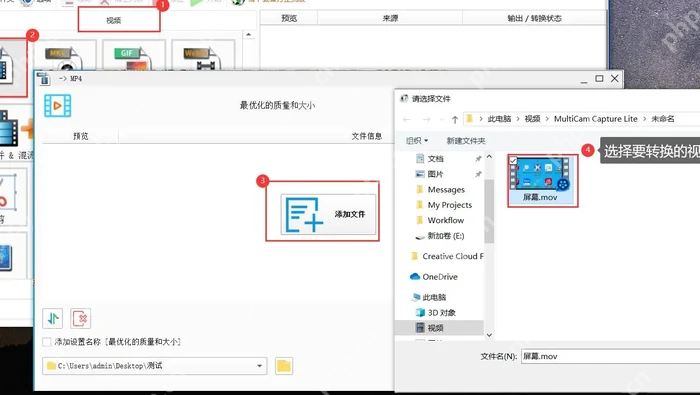Click the file chooser title icon
700x395 pixels.
tap(404, 99)
